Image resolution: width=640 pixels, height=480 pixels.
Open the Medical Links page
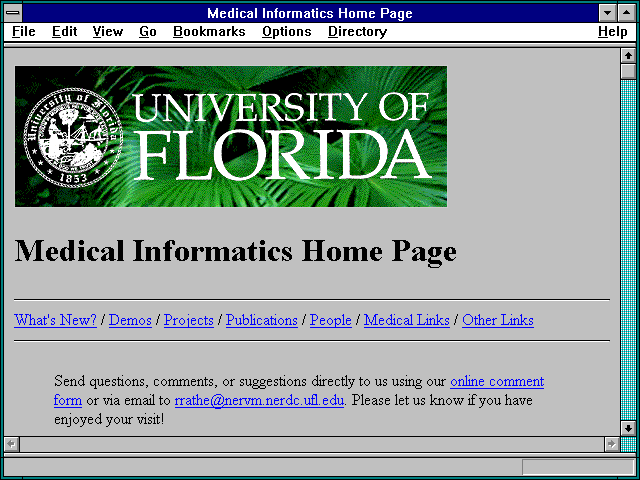pyautogui.click(x=407, y=320)
